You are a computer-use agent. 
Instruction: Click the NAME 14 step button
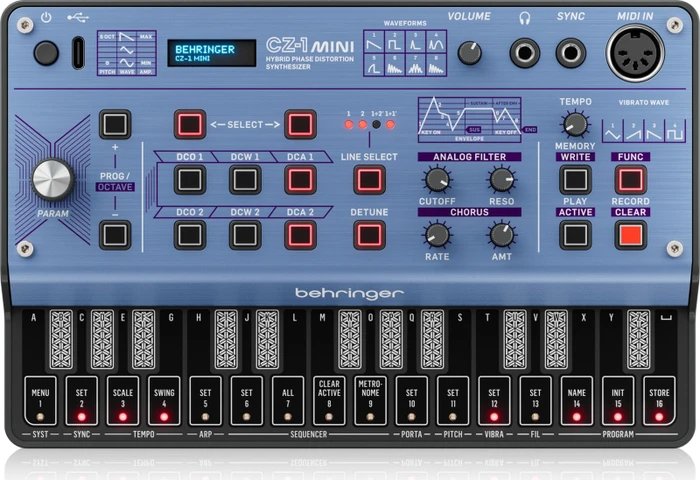[577, 401]
